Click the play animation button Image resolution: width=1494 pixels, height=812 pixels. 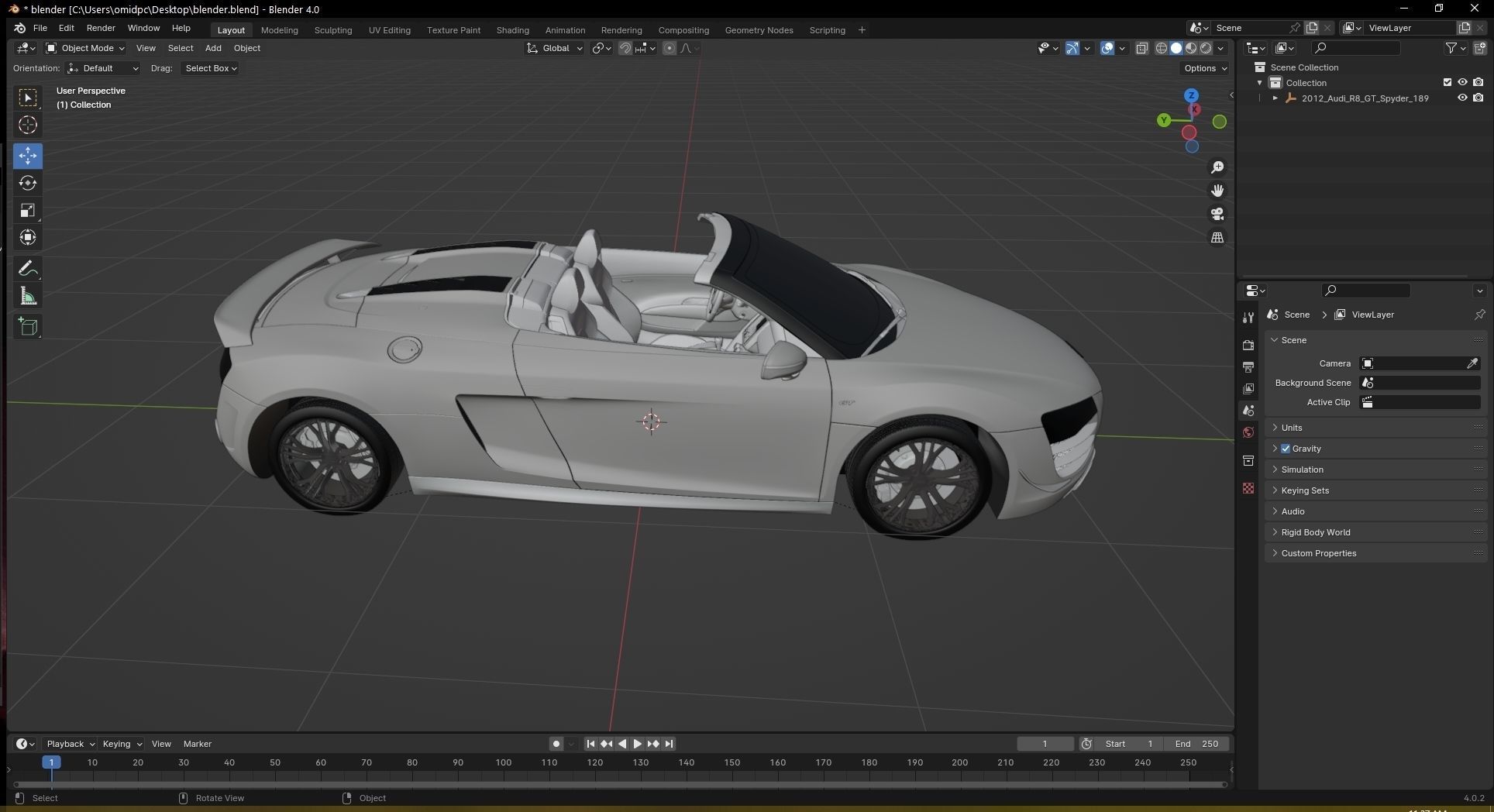click(x=637, y=744)
